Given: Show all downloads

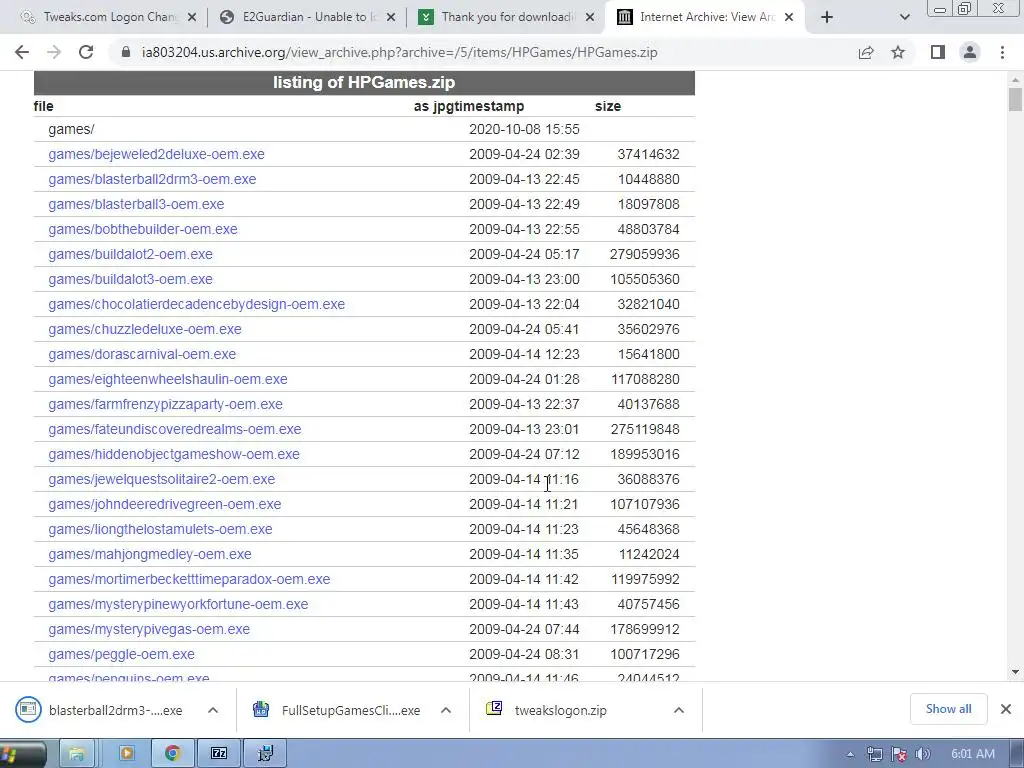Looking at the screenshot, I should [x=948, y=709].
